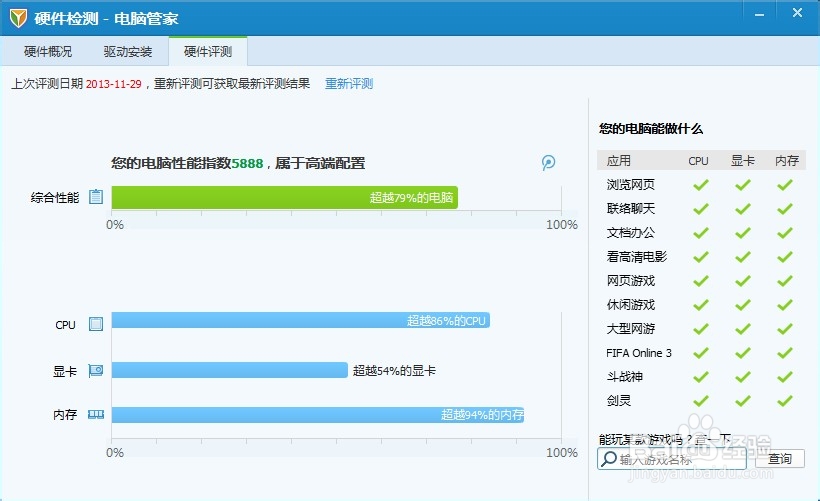Viewport: 820px width, 501px height.
Task: Click the 超越54%的显卡 text
Action: pos(394,370)
